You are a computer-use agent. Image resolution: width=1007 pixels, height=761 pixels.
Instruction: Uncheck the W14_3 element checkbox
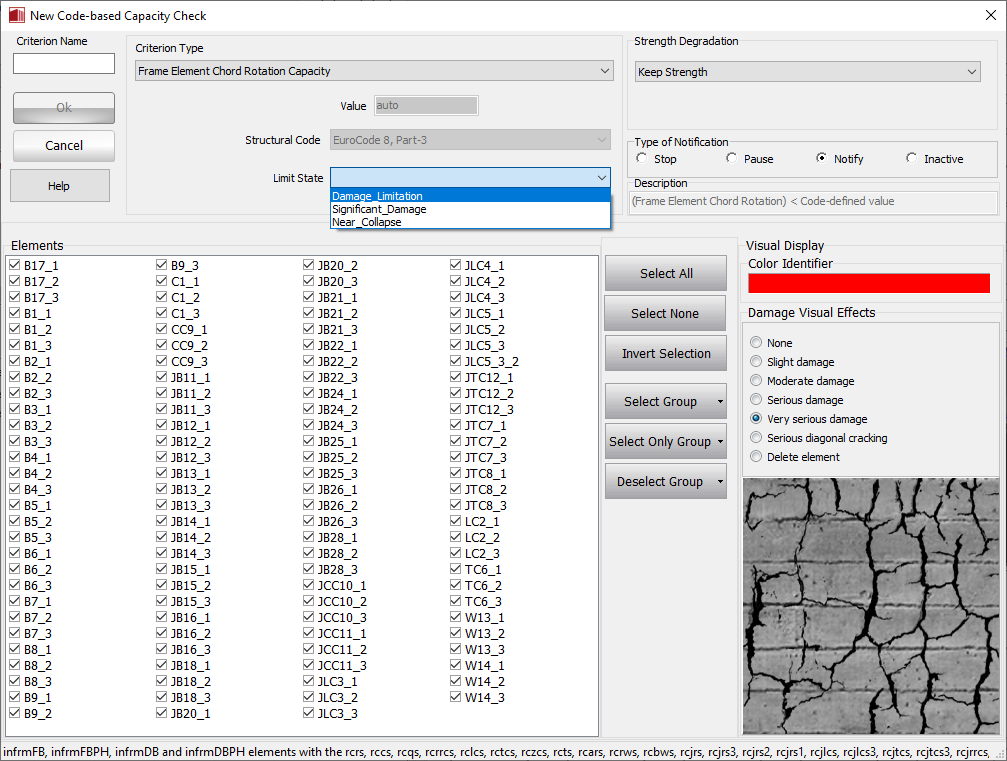coord(456,697)
